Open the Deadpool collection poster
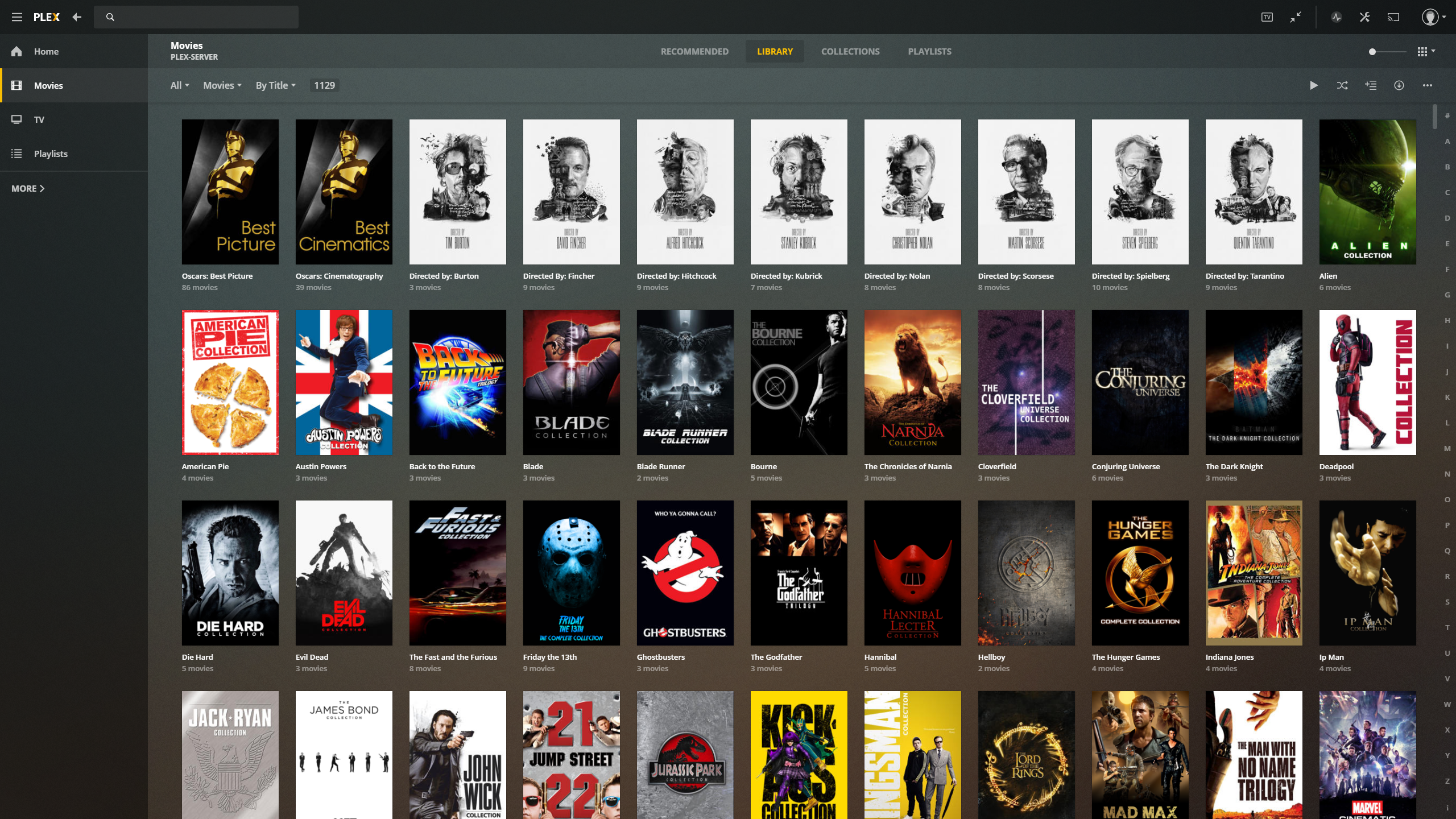 (x=1368, y=382)
